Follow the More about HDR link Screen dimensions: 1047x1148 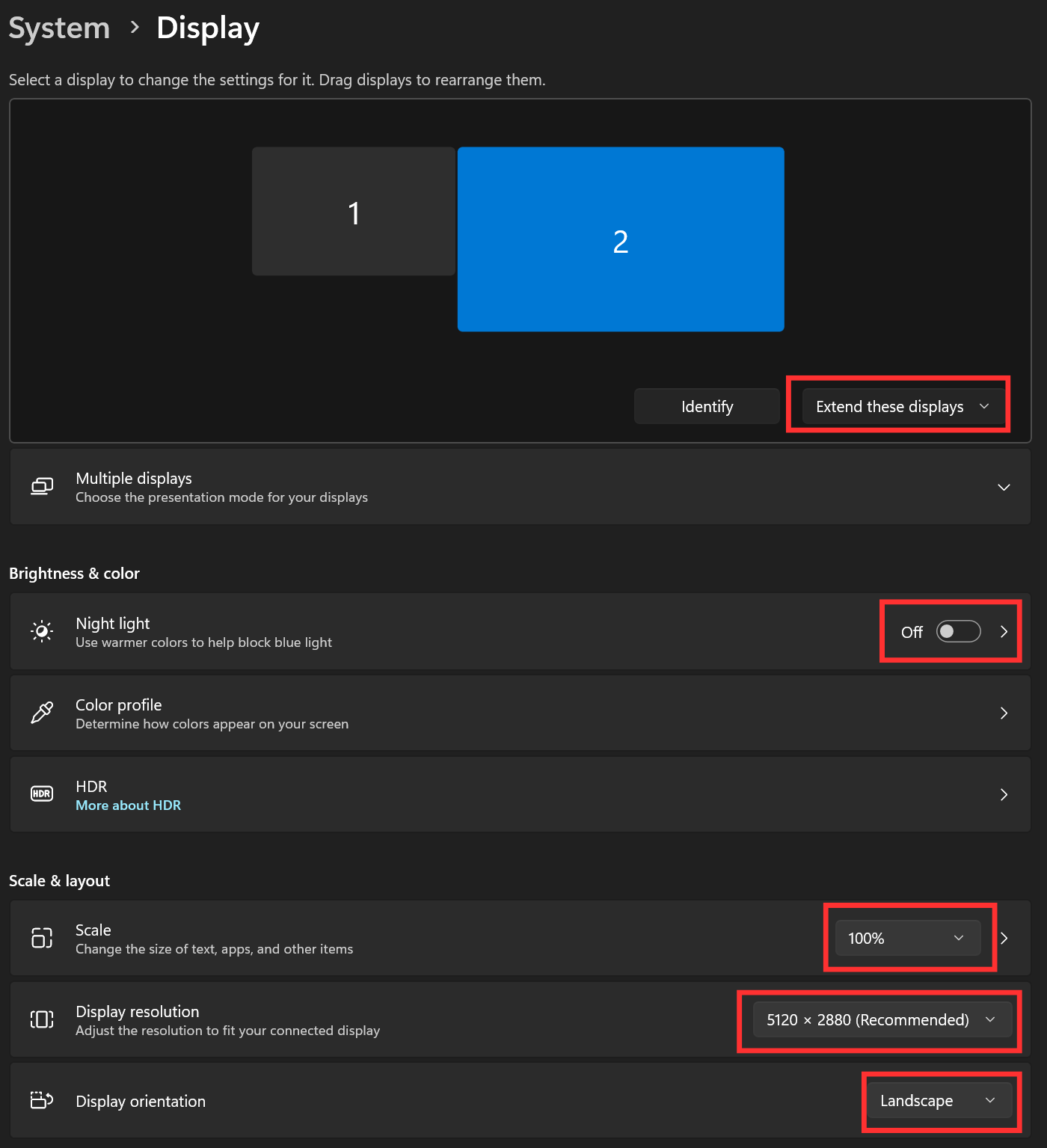tap(128, 805)
